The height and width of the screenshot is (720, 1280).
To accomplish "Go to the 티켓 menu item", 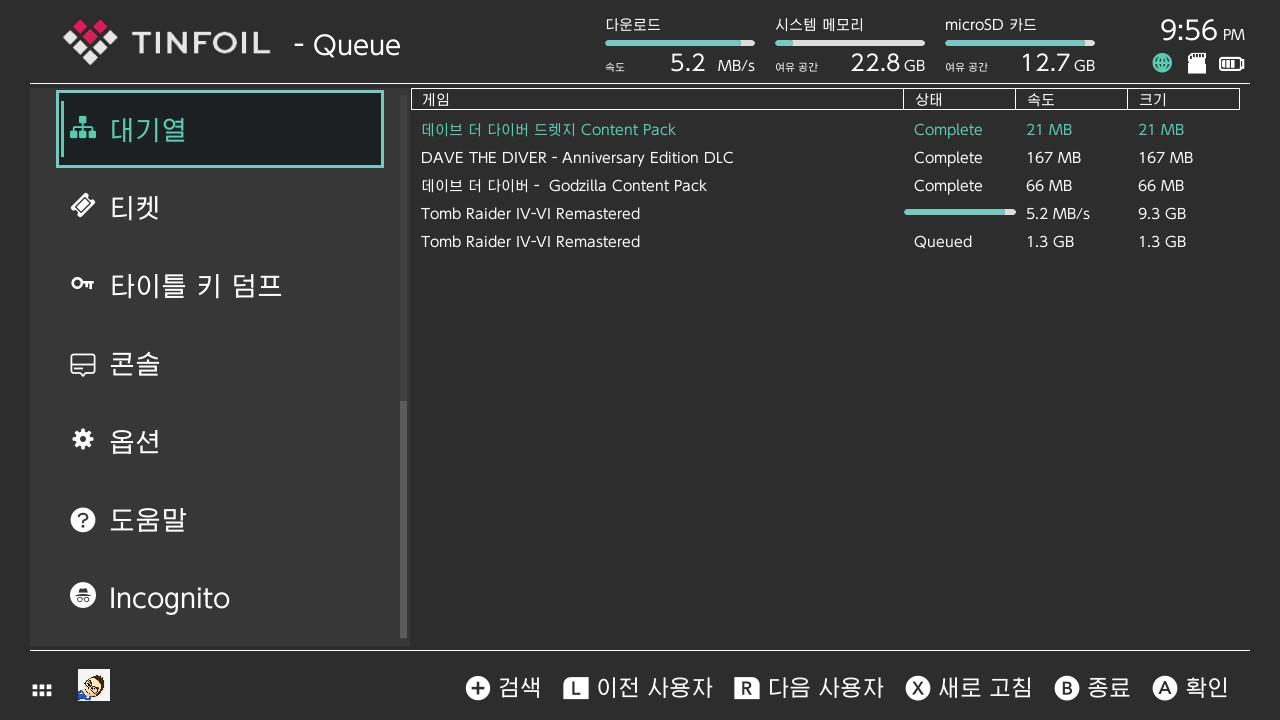I will [220, 207].
